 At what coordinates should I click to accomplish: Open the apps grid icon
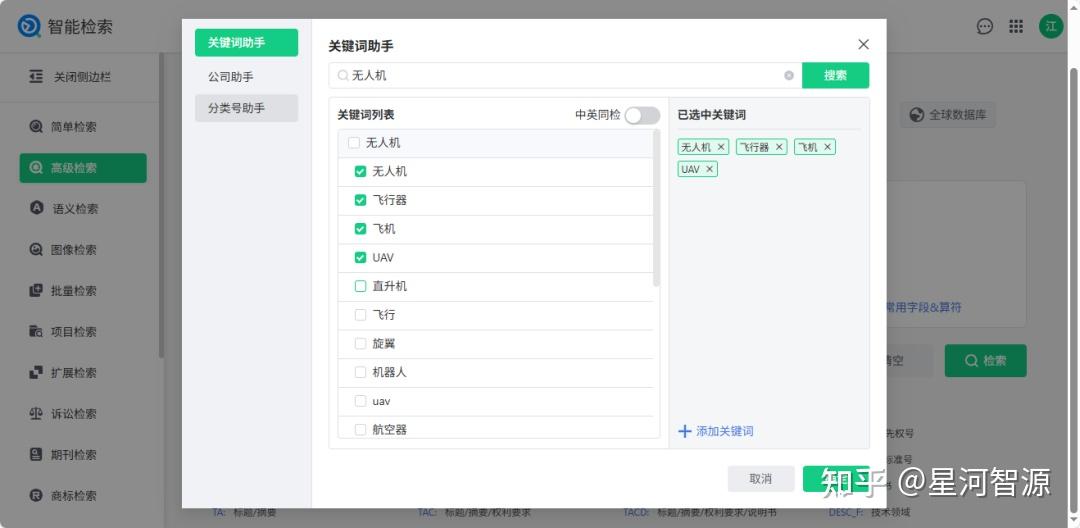coord(1016,26)
